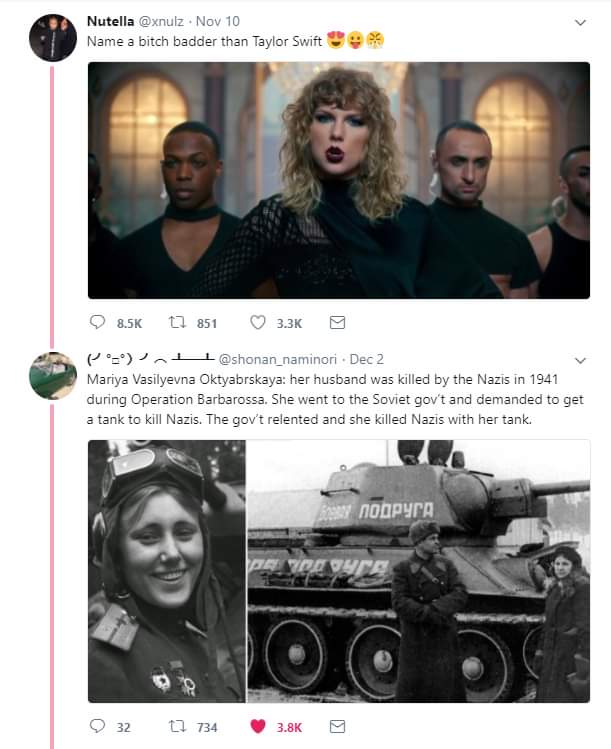Image resolution: width=611 pixels, height=749 pixels.
Task: Open the dropdown chevron on Nutella's tweet
Action: pos(580,22)
